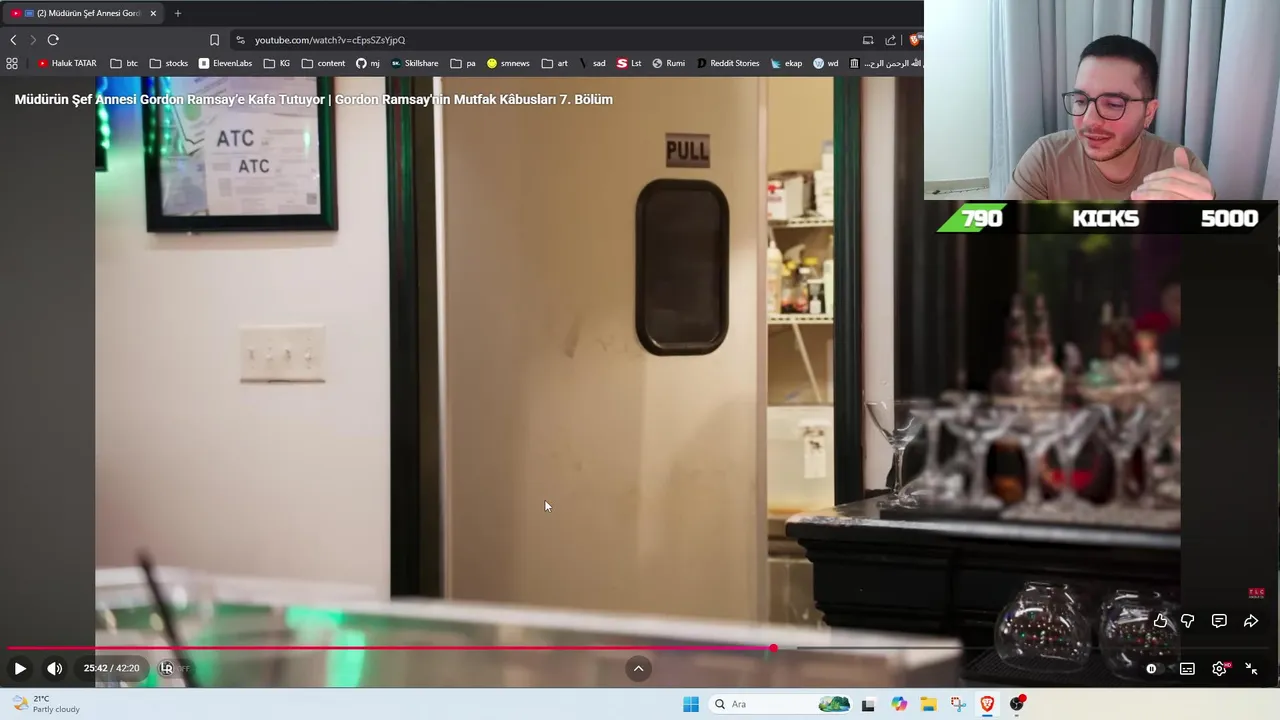Open the mj GitHub bookmark
The height and width of the screenshot is (720, 1280).
coord(368,63)
